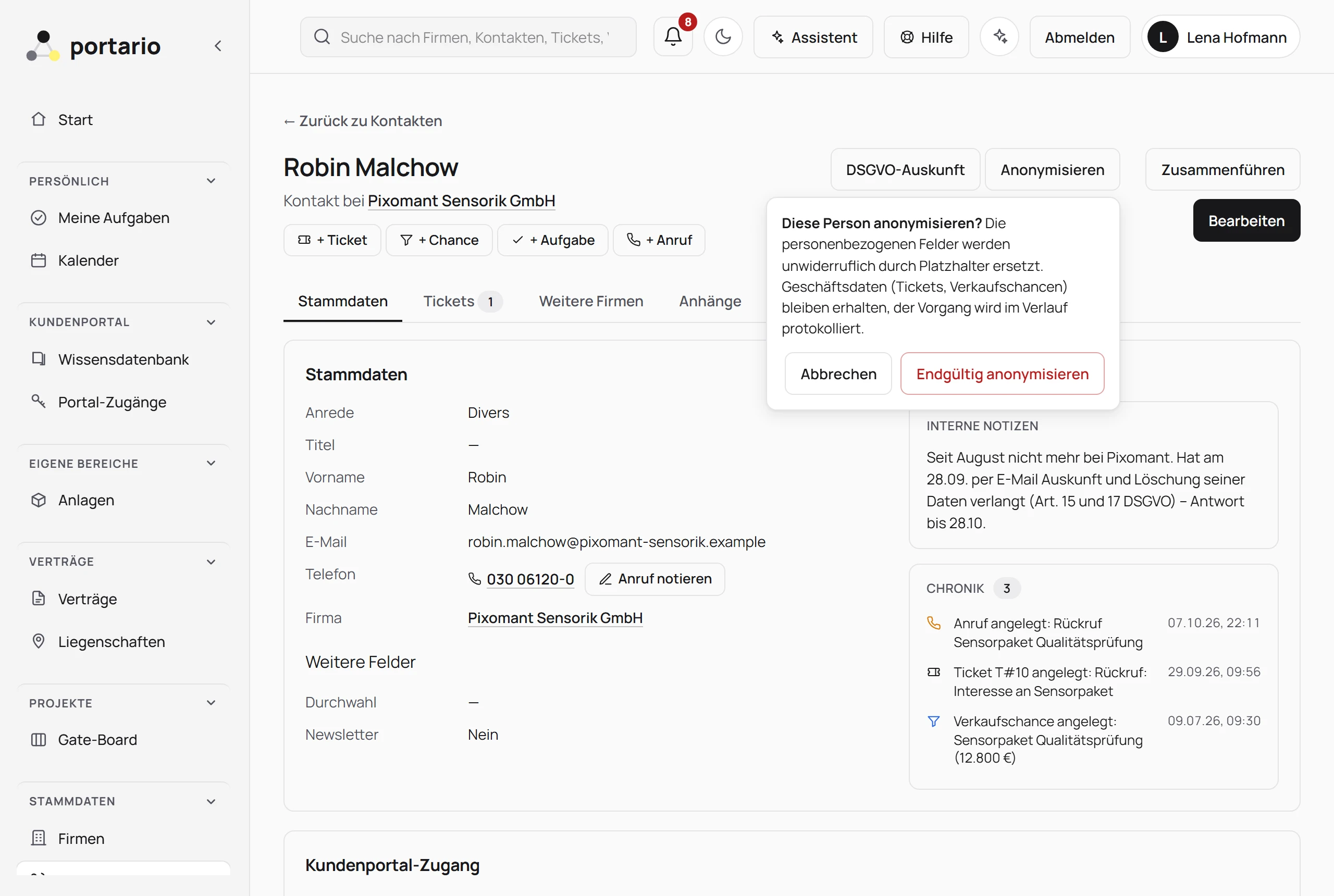Open Verträge in sidebar
1334x896 pixels.
[123, 599]
